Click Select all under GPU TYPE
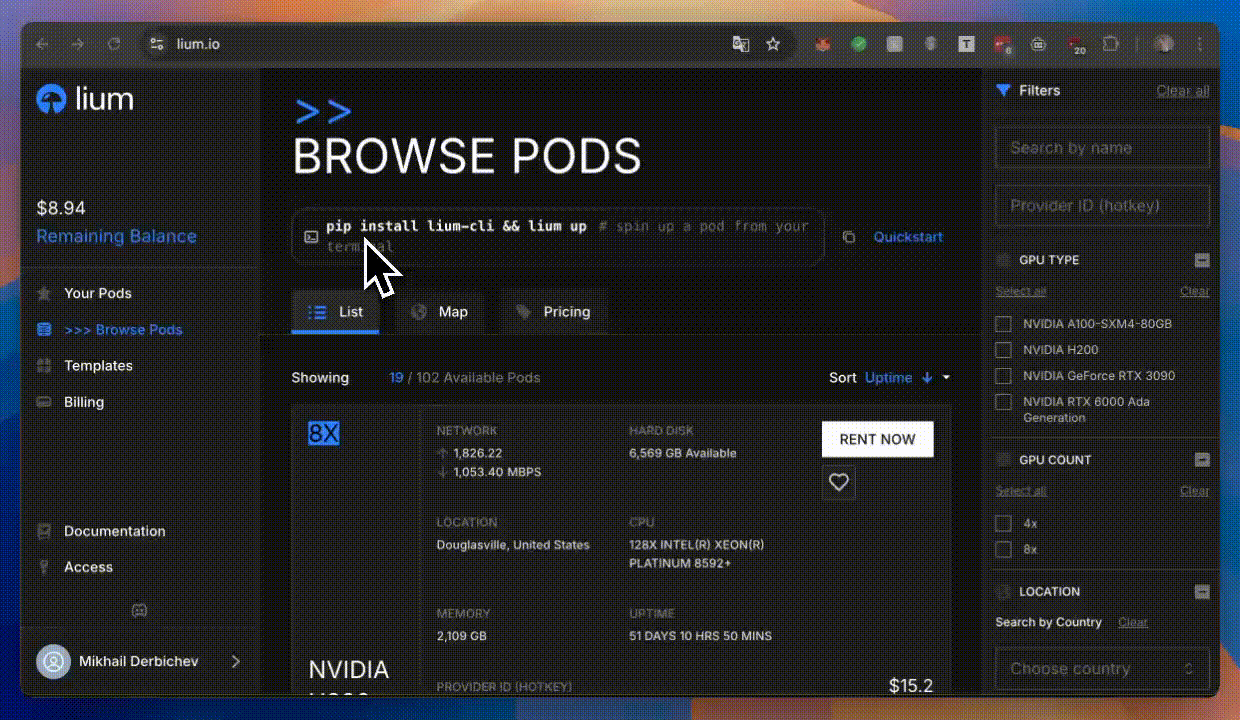Viewport: 1240px width, 720px height. pyautogui.click(x=1020, y=291)
